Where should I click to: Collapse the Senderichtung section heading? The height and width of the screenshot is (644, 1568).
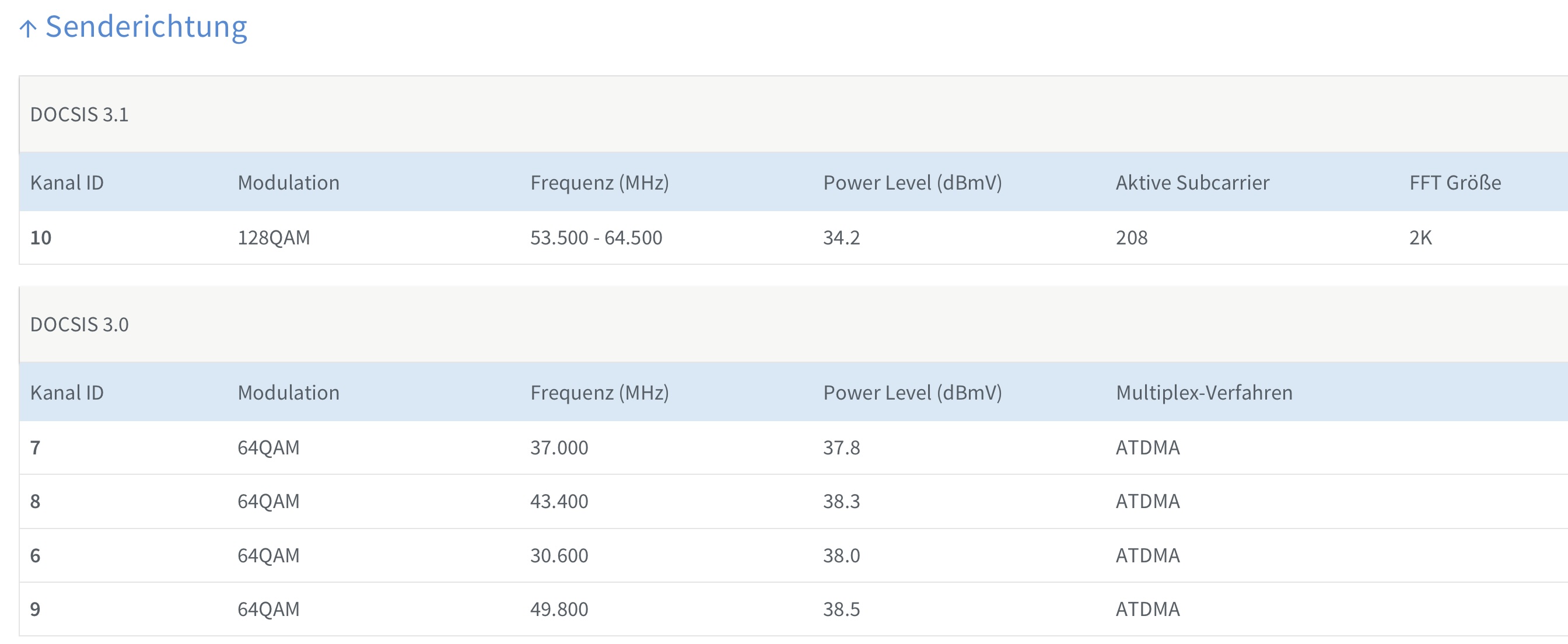tap(146, 27)
